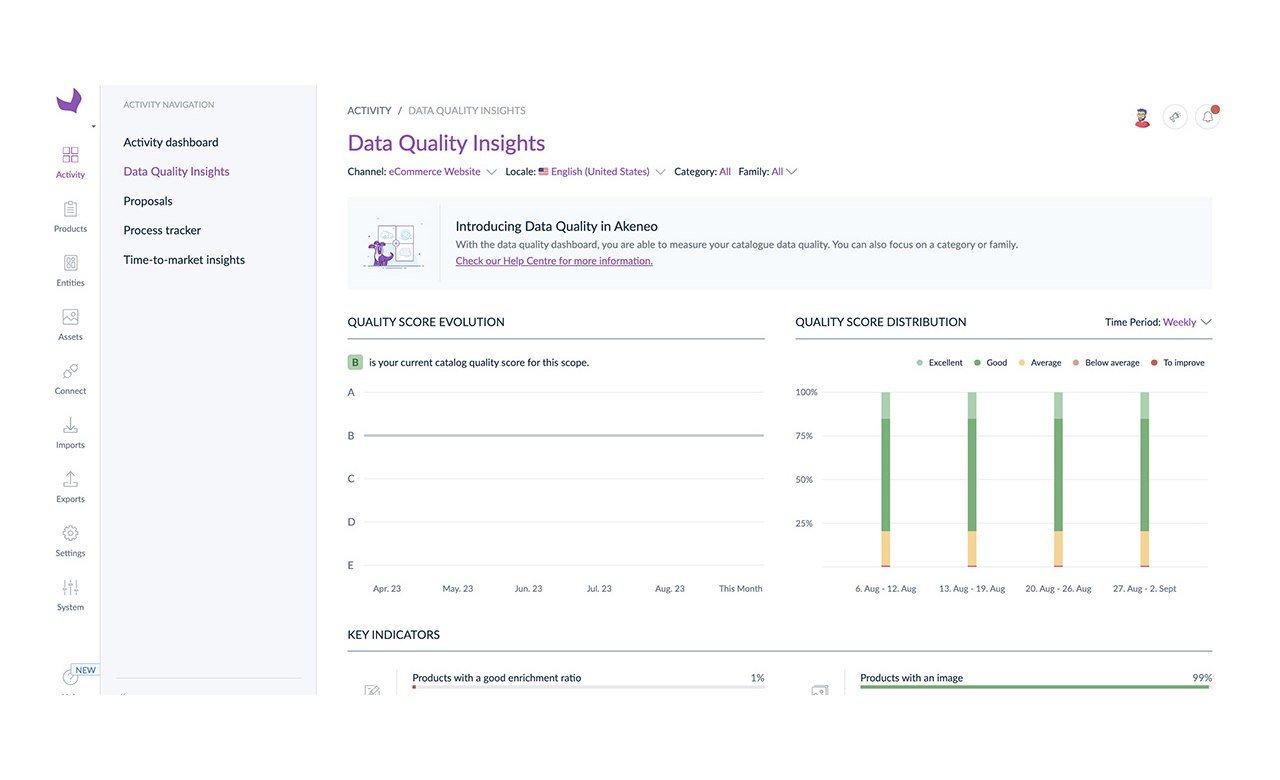The image size is (1280, 780).
Task: Click the 'Jun. 23' axis label
Action: [529, 589]
